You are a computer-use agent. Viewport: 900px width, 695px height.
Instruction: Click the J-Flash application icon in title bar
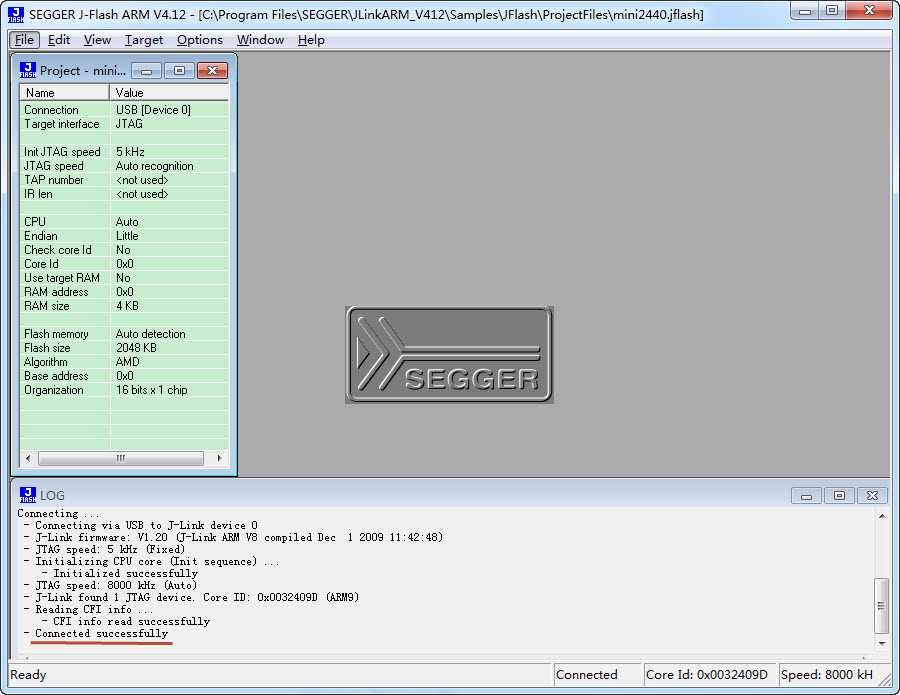16,14
